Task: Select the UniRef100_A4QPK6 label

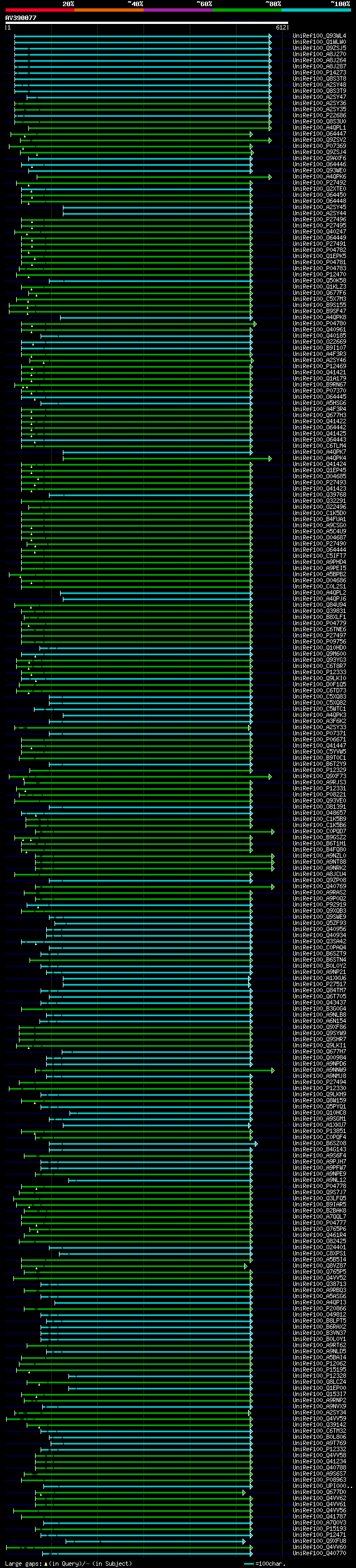Action: pos(319,176)
